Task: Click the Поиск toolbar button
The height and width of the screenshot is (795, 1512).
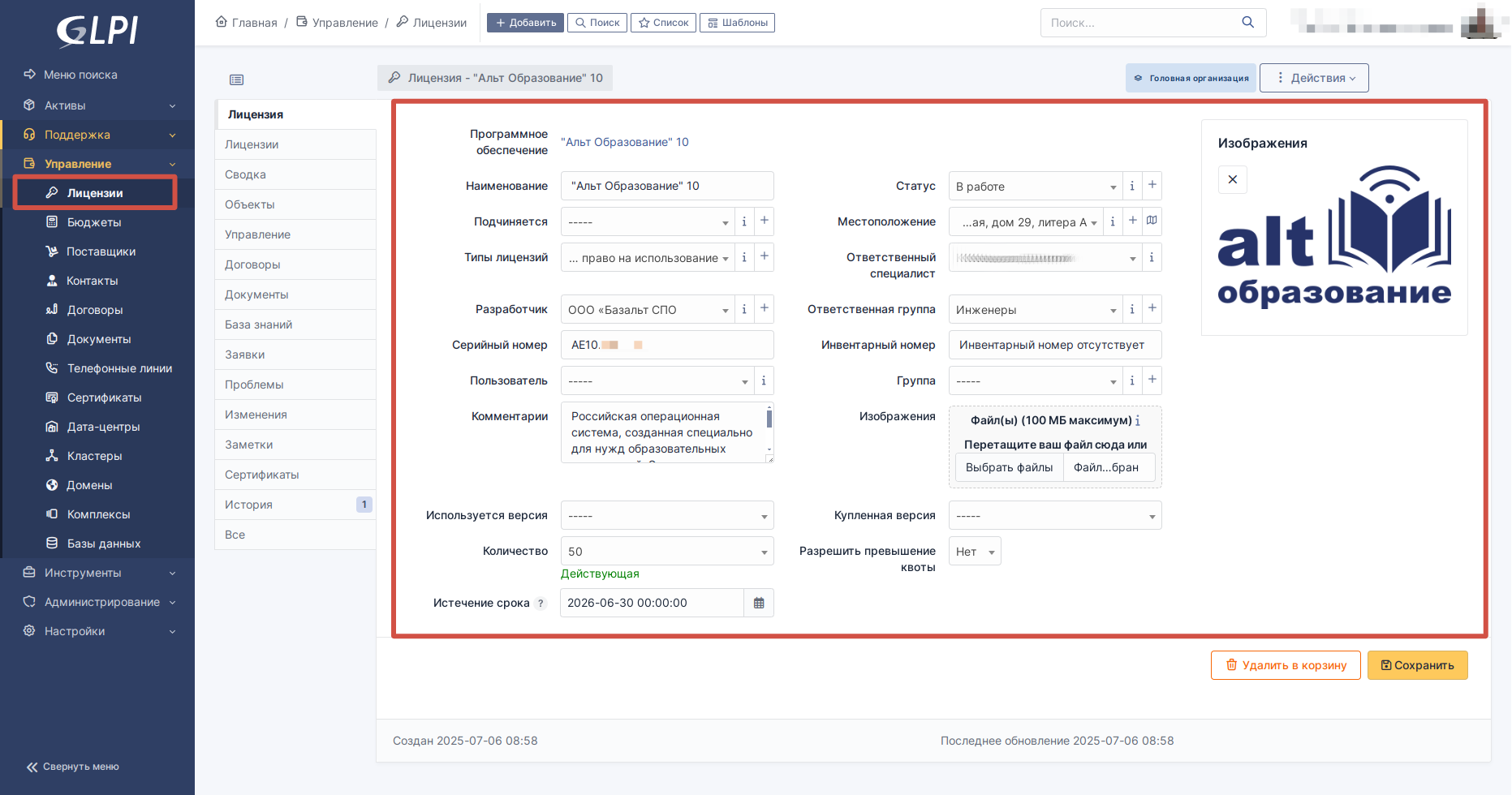Action: [597, 23]
